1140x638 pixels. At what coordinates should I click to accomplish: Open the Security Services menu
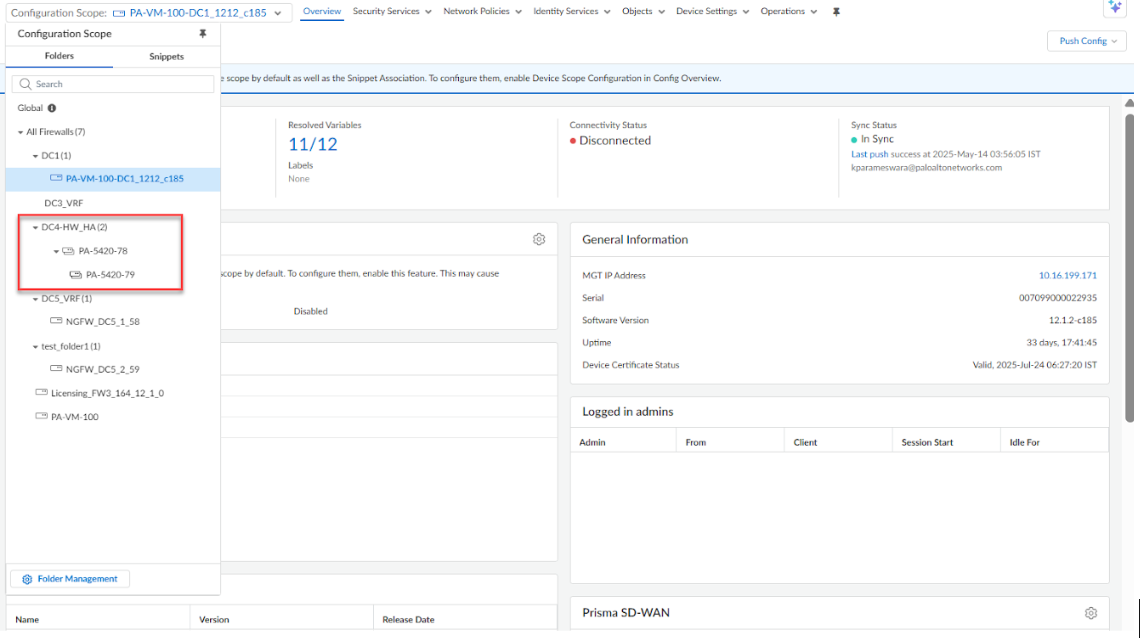pos(392,12)
